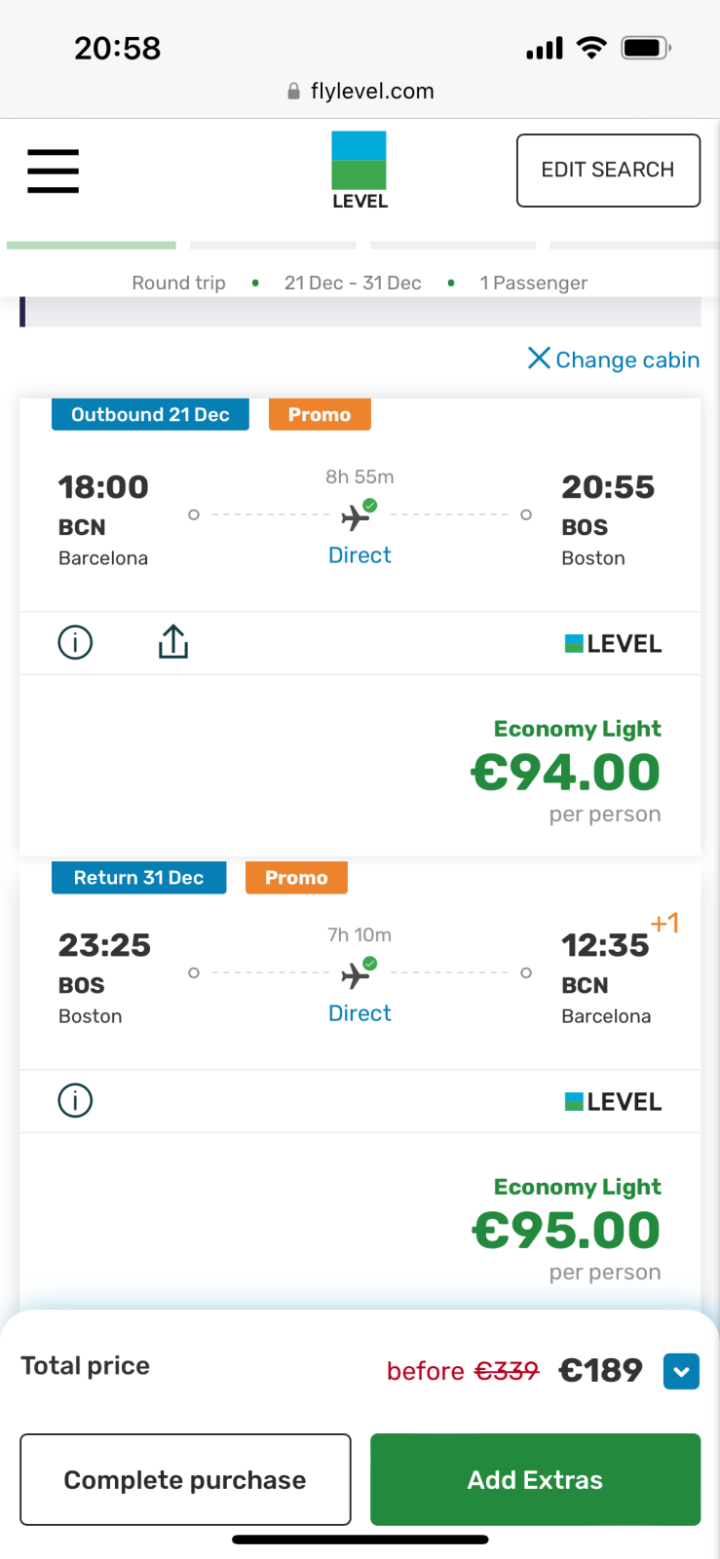Click the X icon beside Change cabin
Viewport: 720px width, 1559px height.
coord(539,358)
